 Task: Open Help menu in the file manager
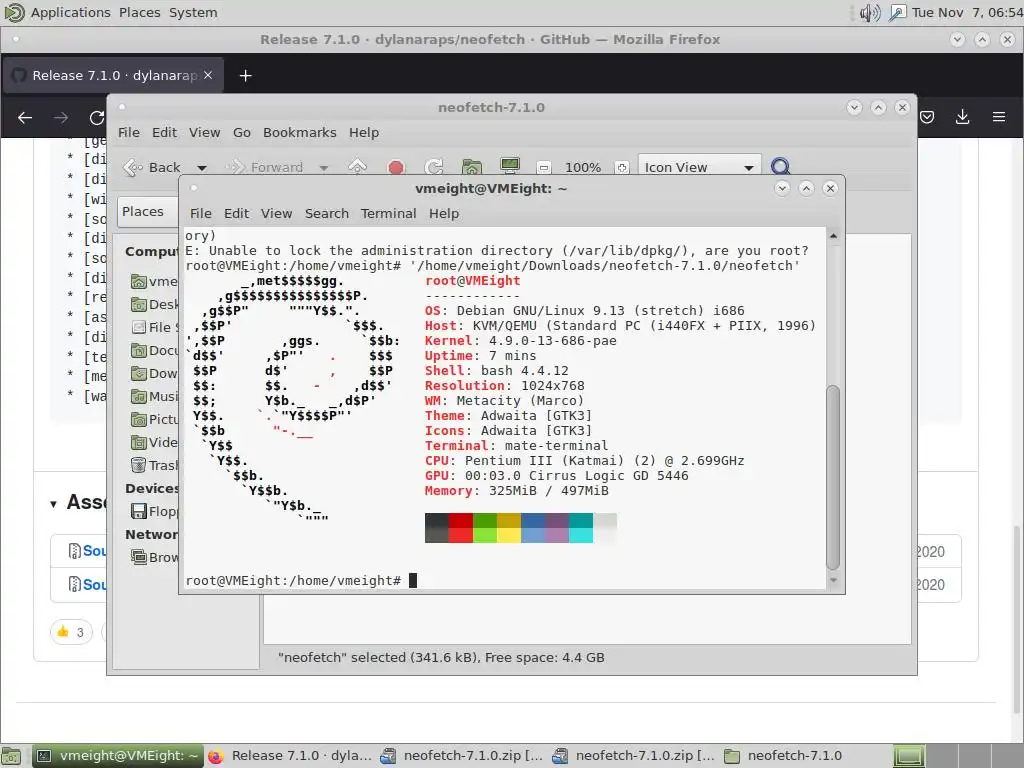point(364,133)
